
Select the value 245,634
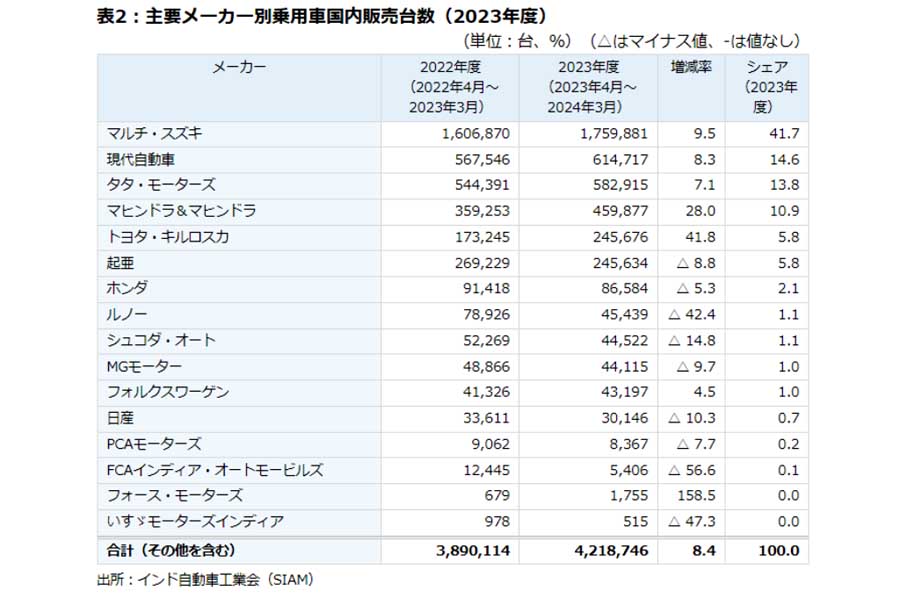coord(620,263)
